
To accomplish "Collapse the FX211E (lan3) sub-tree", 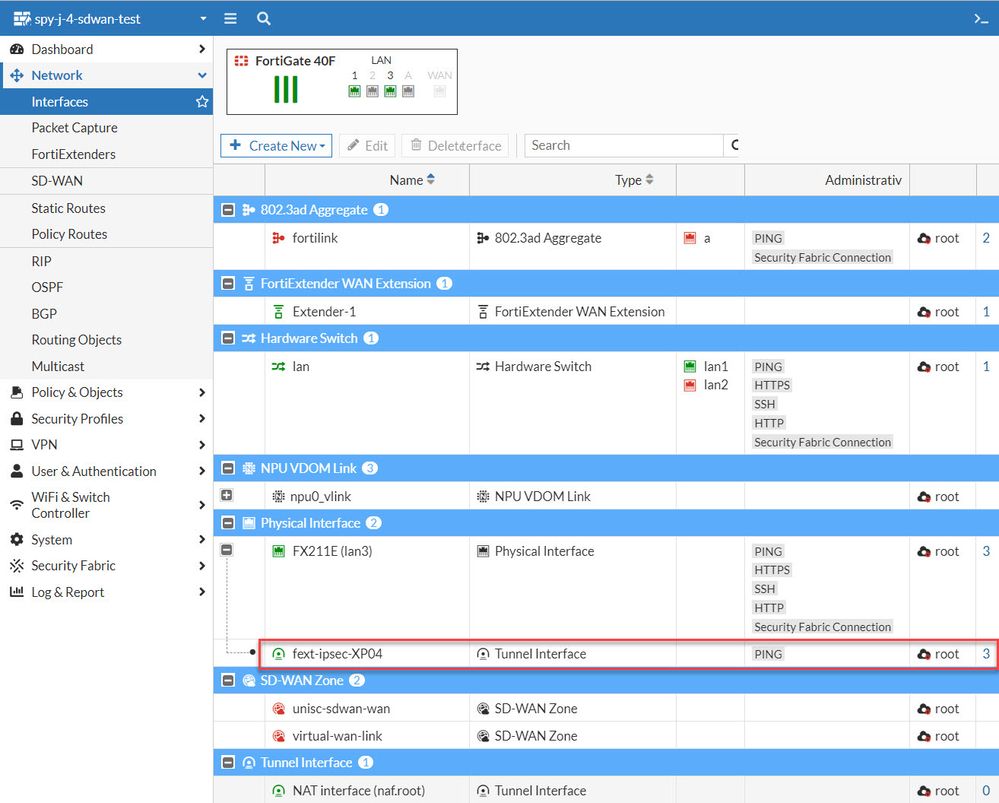I will coord(227,551).
